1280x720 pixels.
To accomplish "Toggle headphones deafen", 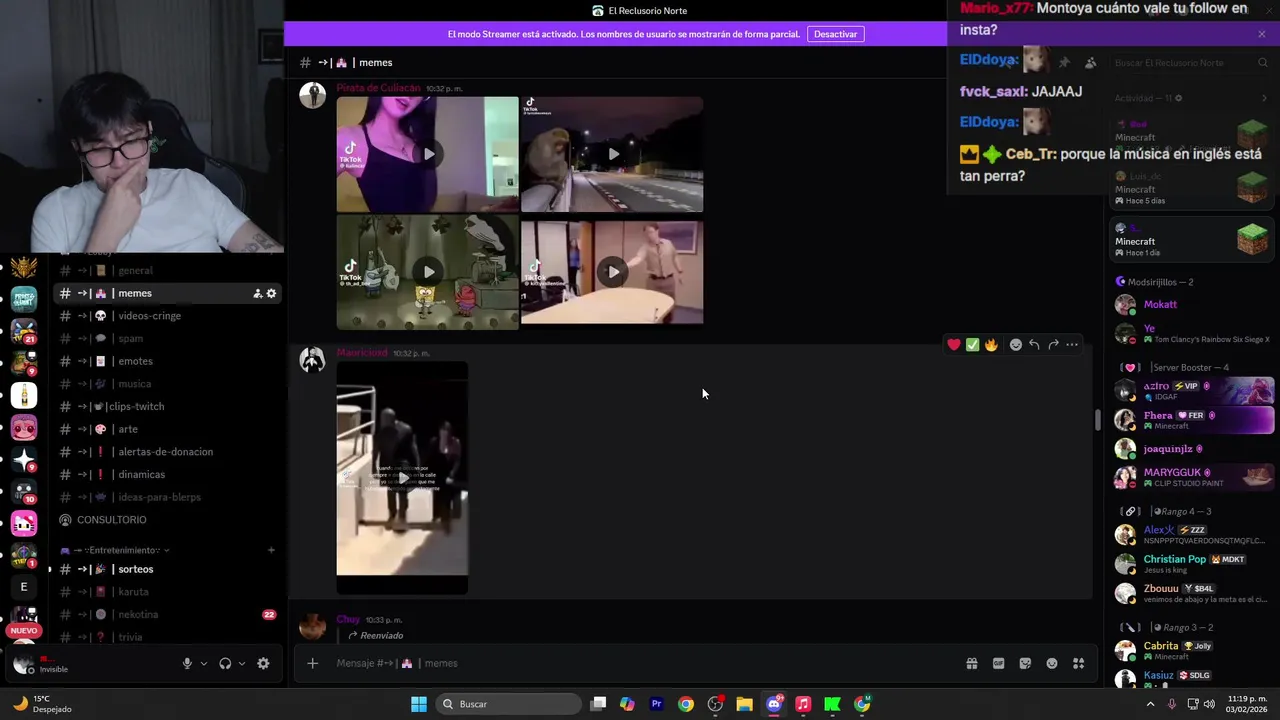I will pos(225,663).
